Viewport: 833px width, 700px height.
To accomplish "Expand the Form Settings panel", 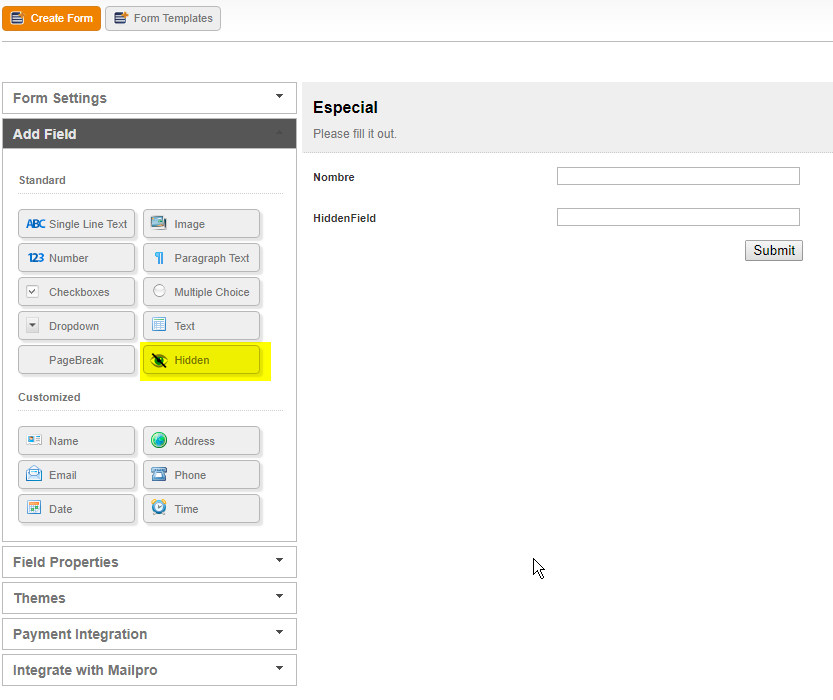I will (149, 98).
